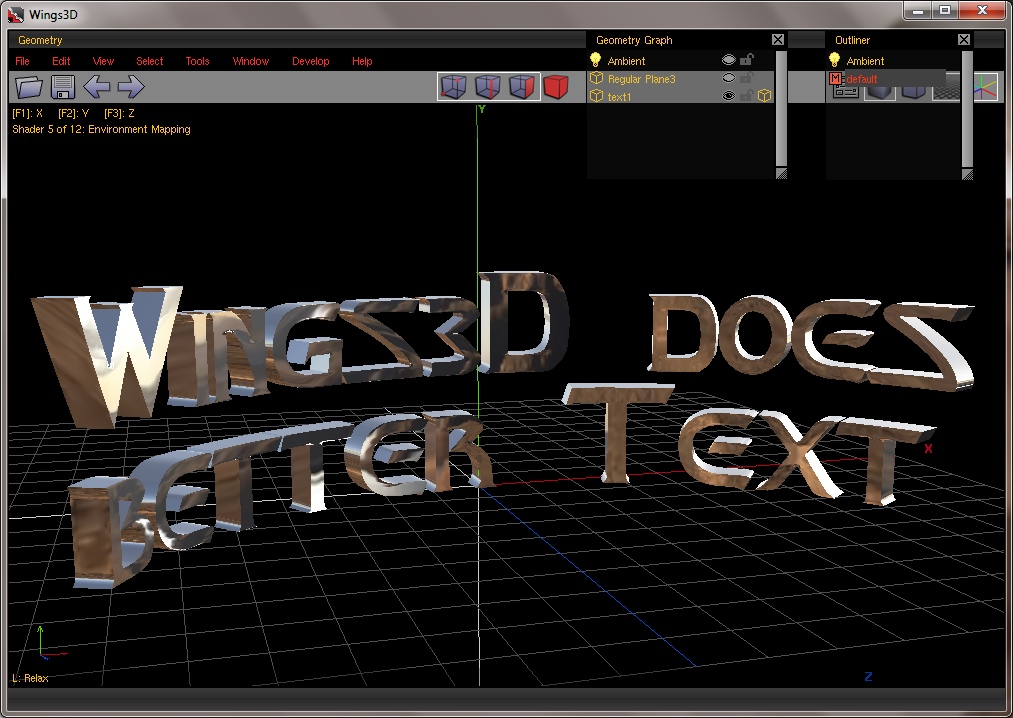
Task: Click the Geometry window title bar
Action: click(297, 39)
